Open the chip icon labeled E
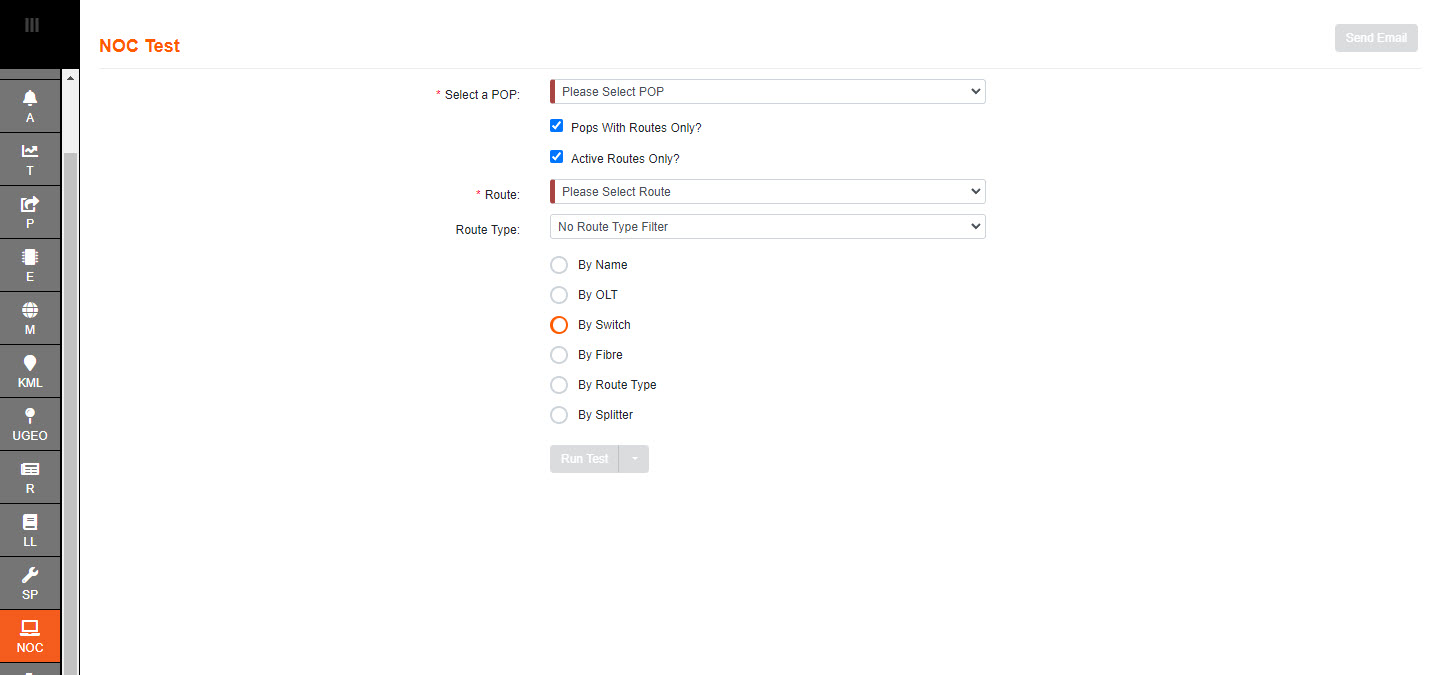1435x675 pixels. coord(30,264)
